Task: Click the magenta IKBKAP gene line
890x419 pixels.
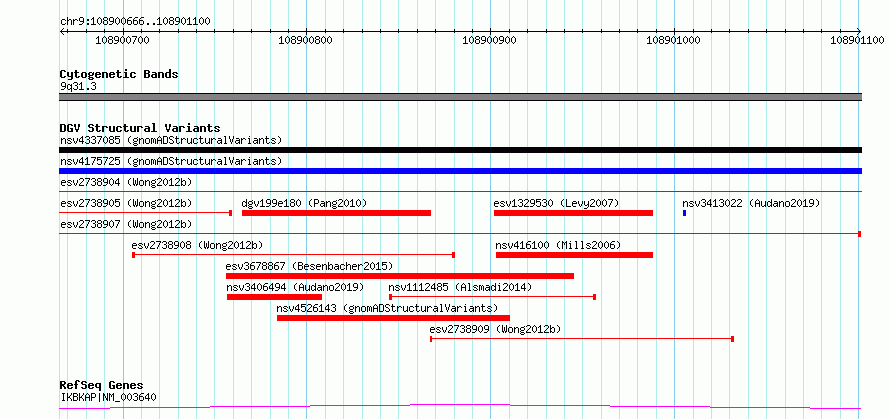Action: point(460,406)
